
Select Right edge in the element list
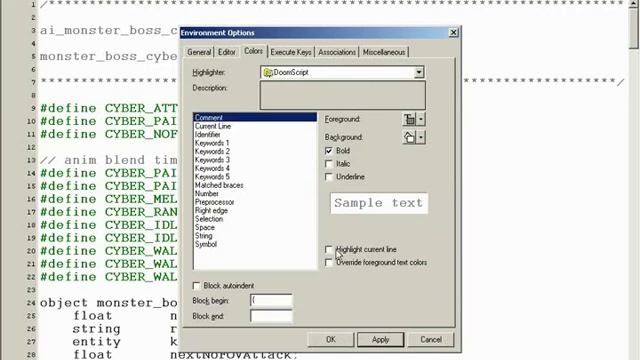[255, 211]
